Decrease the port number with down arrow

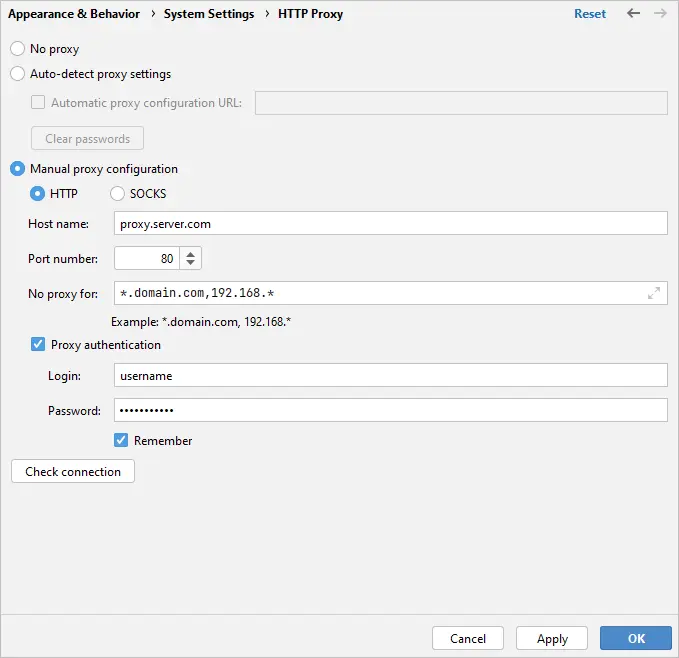192,264
